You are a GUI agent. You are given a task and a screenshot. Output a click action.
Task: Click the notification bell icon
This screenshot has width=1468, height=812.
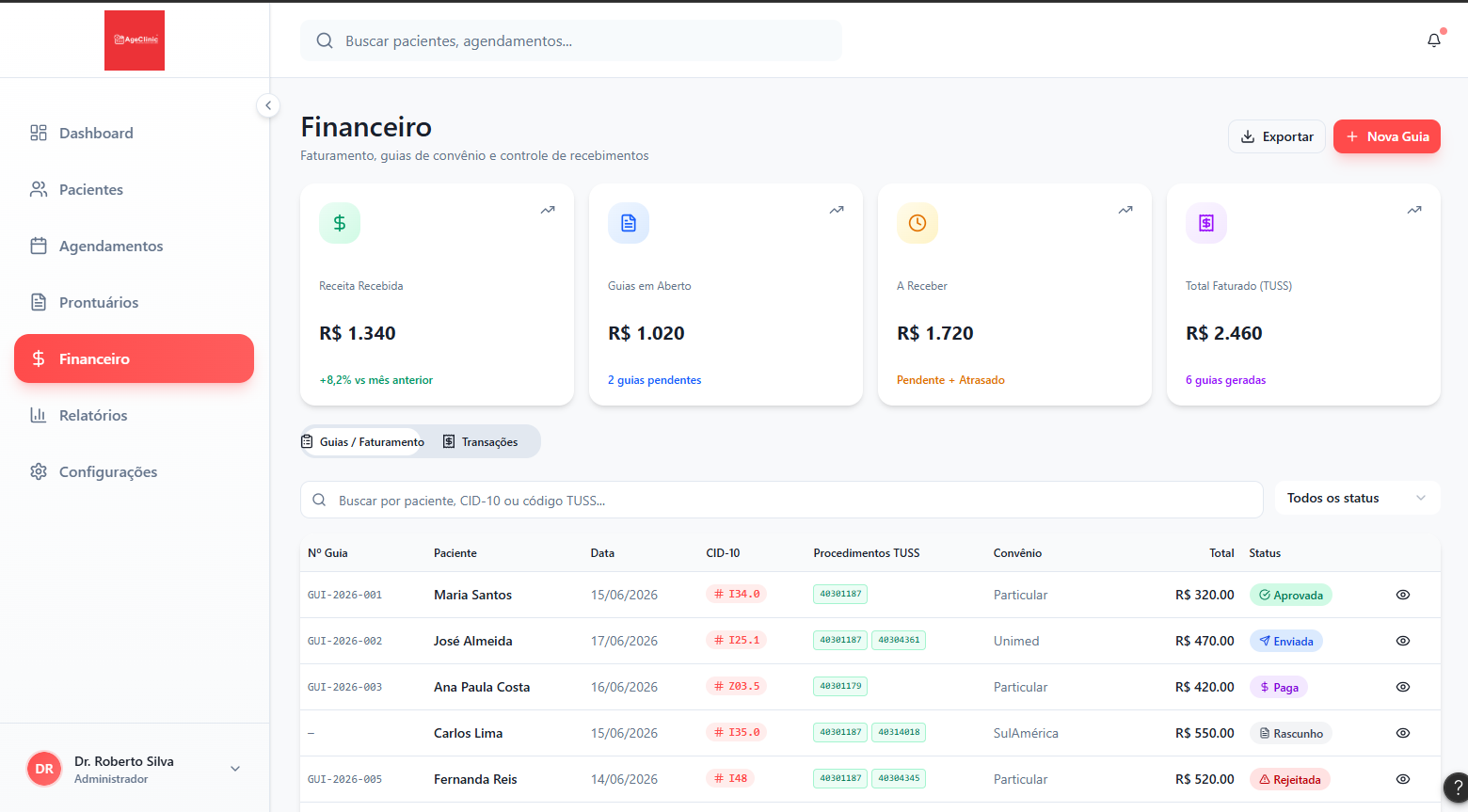click(1434, 40)
